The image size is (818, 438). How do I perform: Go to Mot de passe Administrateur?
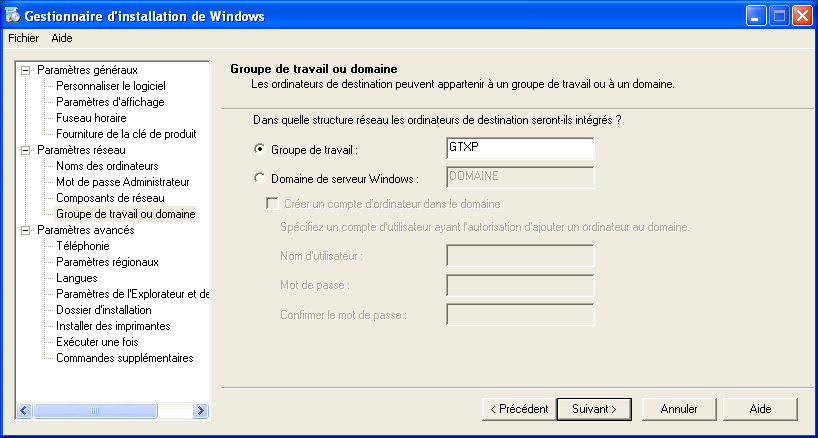coord(123,182)
